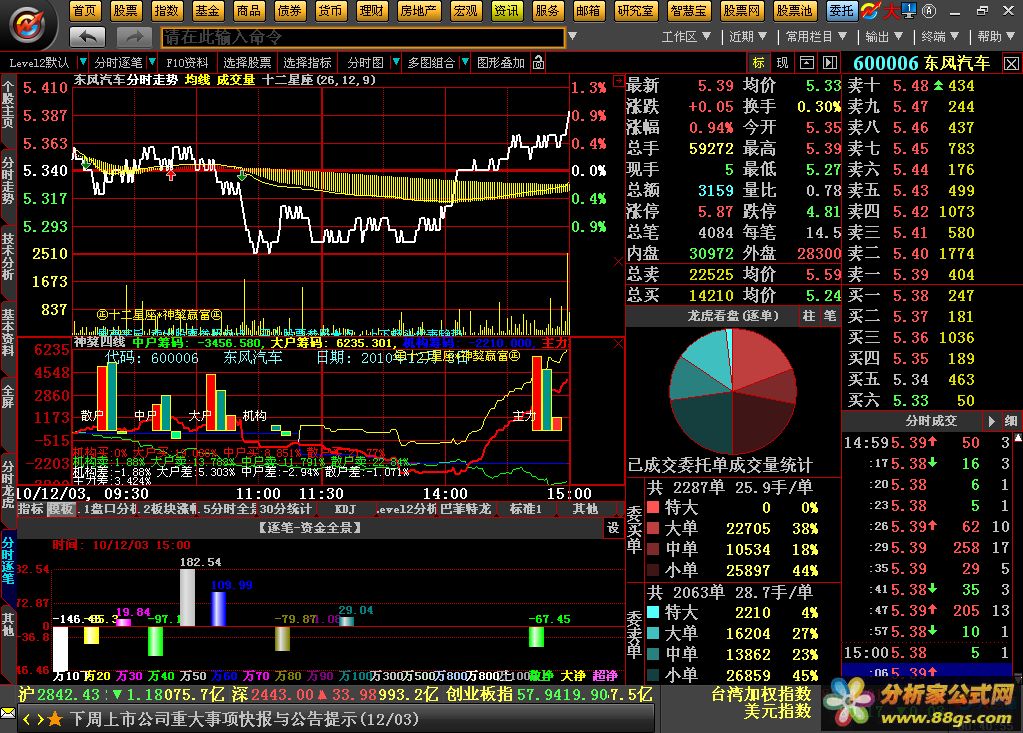Viewport: 1023px width, 733px height.
Task: Select the KDJ indicator tab
Action: [x=346, y=509]
